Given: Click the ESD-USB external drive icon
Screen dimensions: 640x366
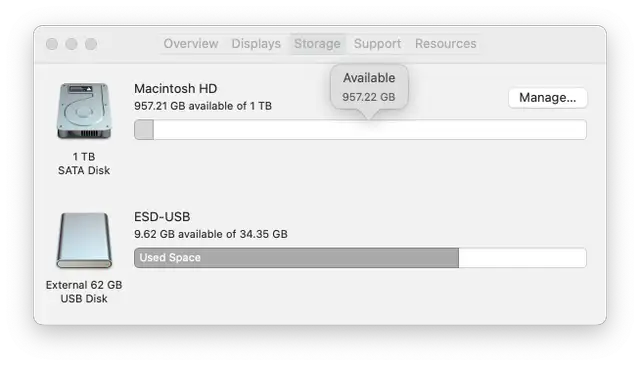Looking at the screenshot, I should (84, 240).
